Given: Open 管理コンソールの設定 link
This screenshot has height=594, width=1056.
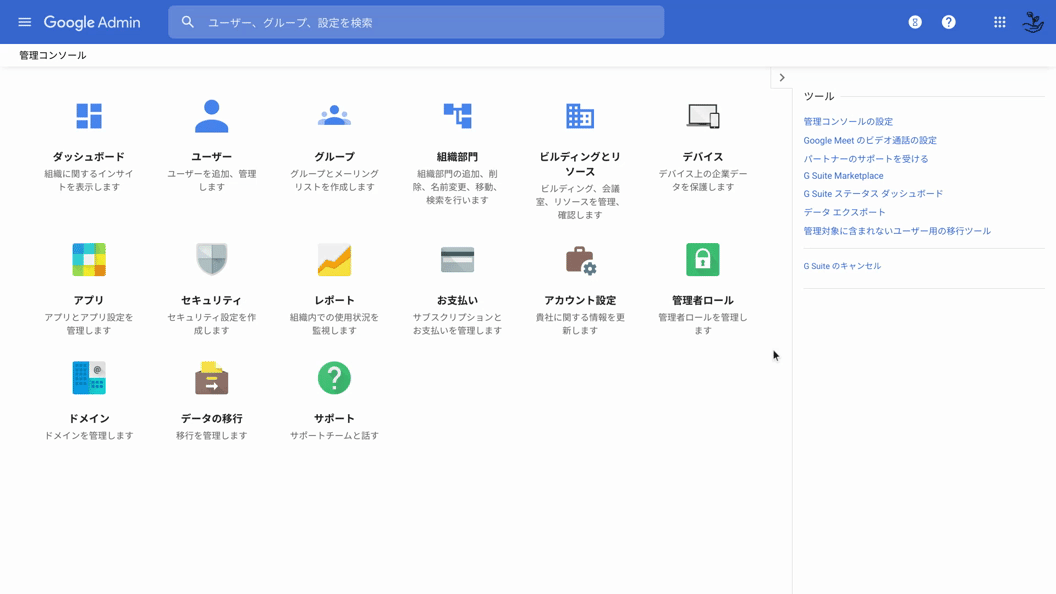Looking at the screenshot, I should pyautogui.click(x=848, y=122).
